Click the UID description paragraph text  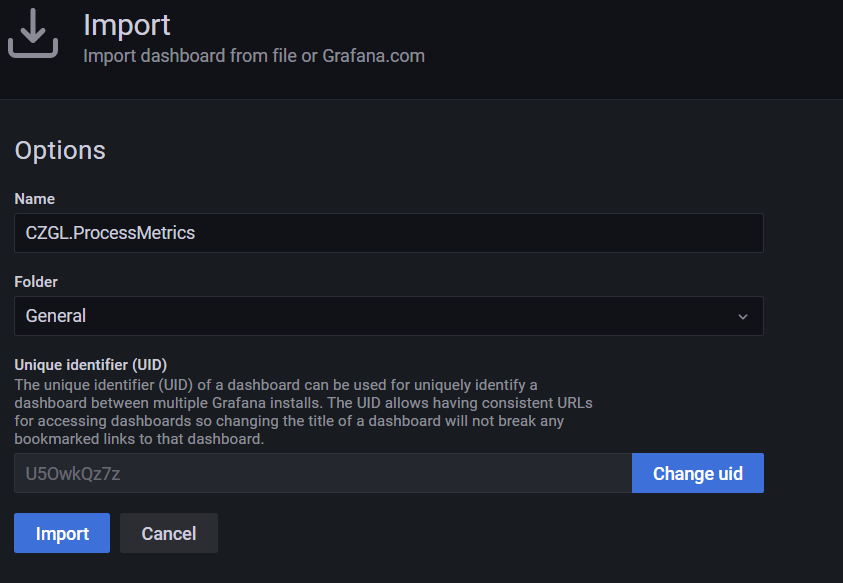[x=303, y=412]
